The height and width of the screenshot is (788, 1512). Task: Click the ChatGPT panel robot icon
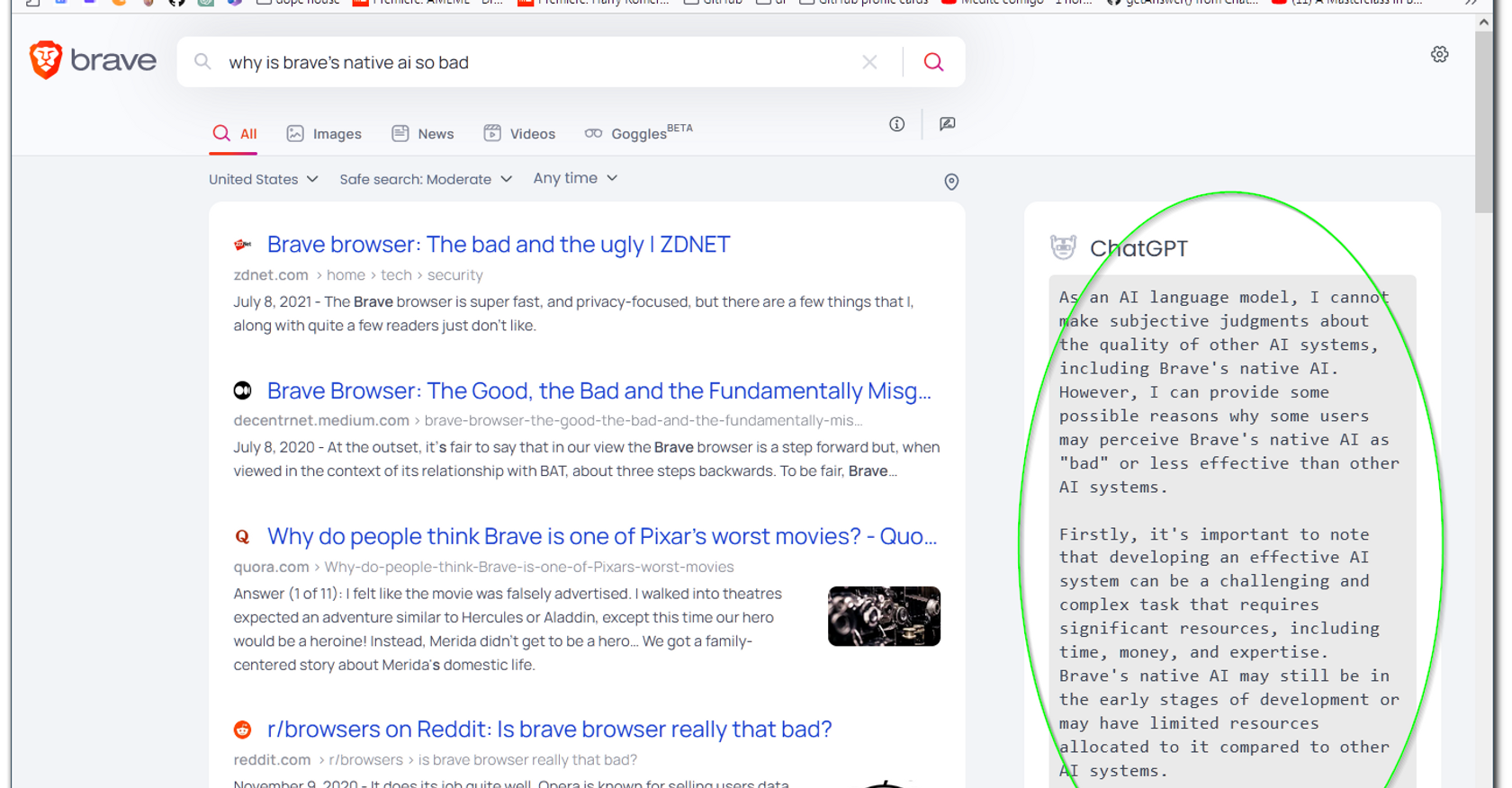click(1063, 247)
